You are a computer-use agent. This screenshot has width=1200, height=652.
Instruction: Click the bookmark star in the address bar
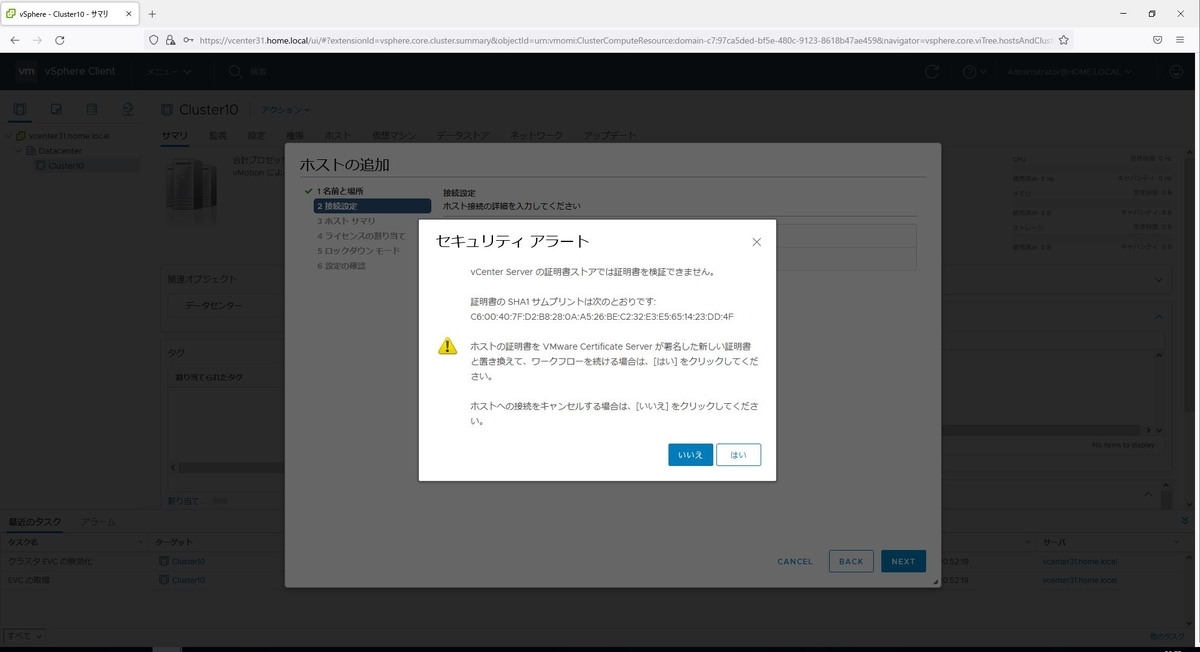click(x=1063, y=39)
